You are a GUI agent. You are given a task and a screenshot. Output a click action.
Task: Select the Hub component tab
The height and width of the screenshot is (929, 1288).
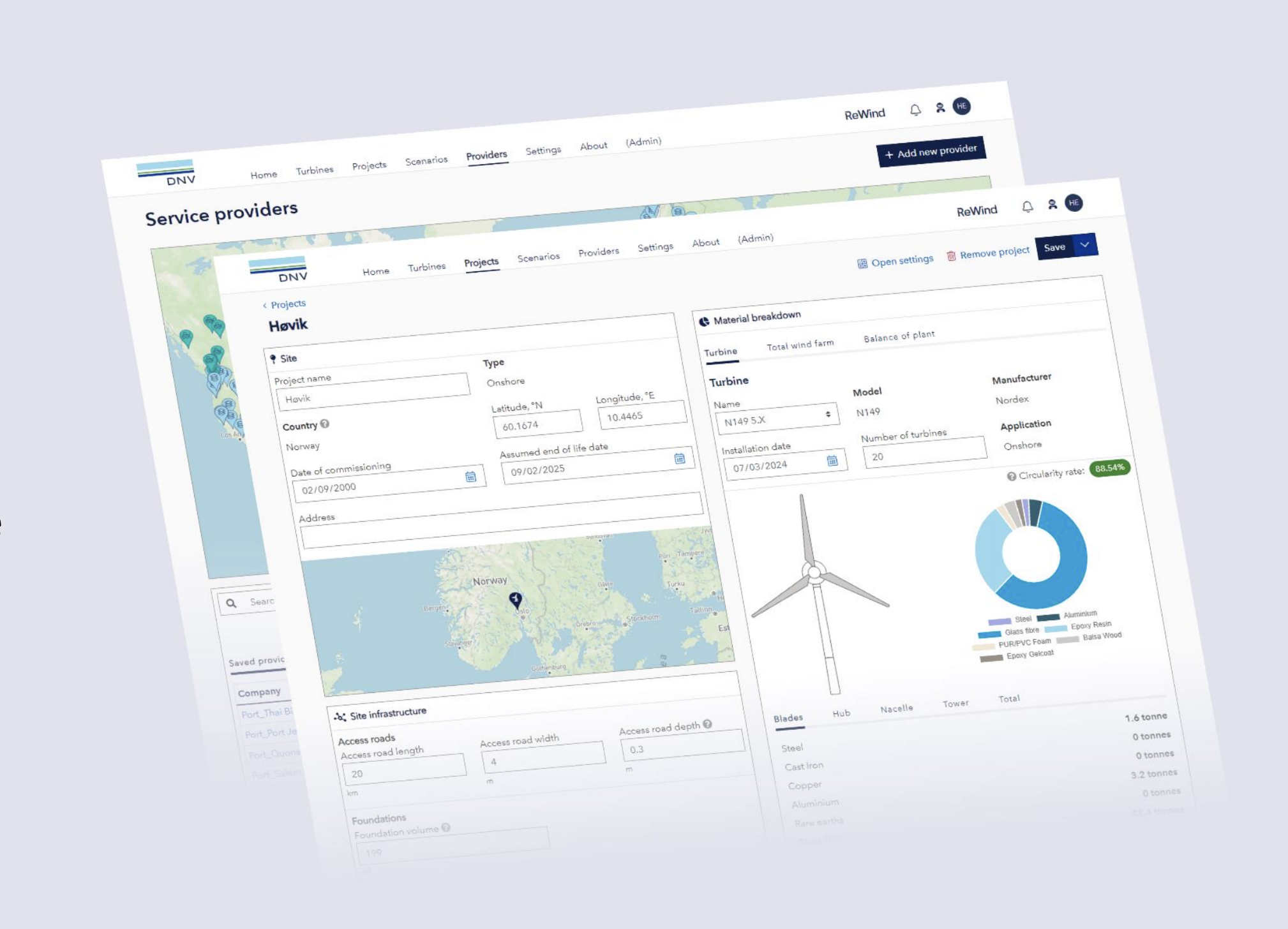(841, 713)
